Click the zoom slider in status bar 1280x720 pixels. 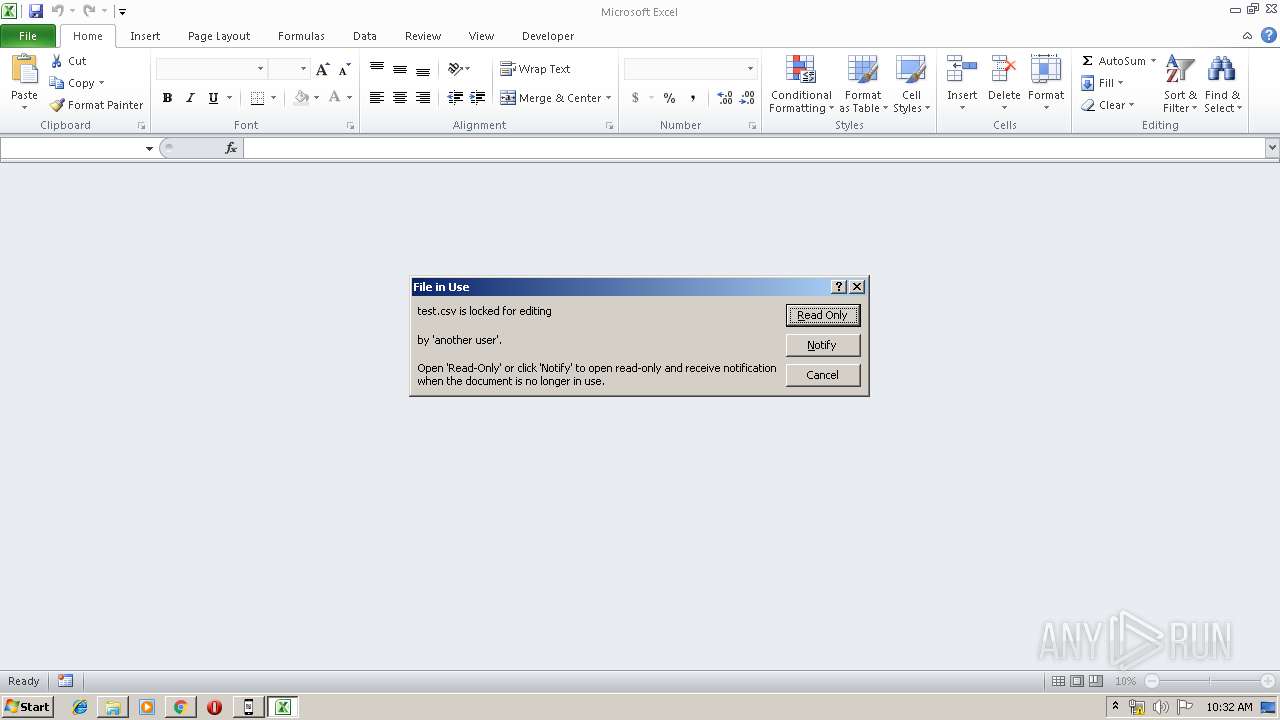[1209, 681]
